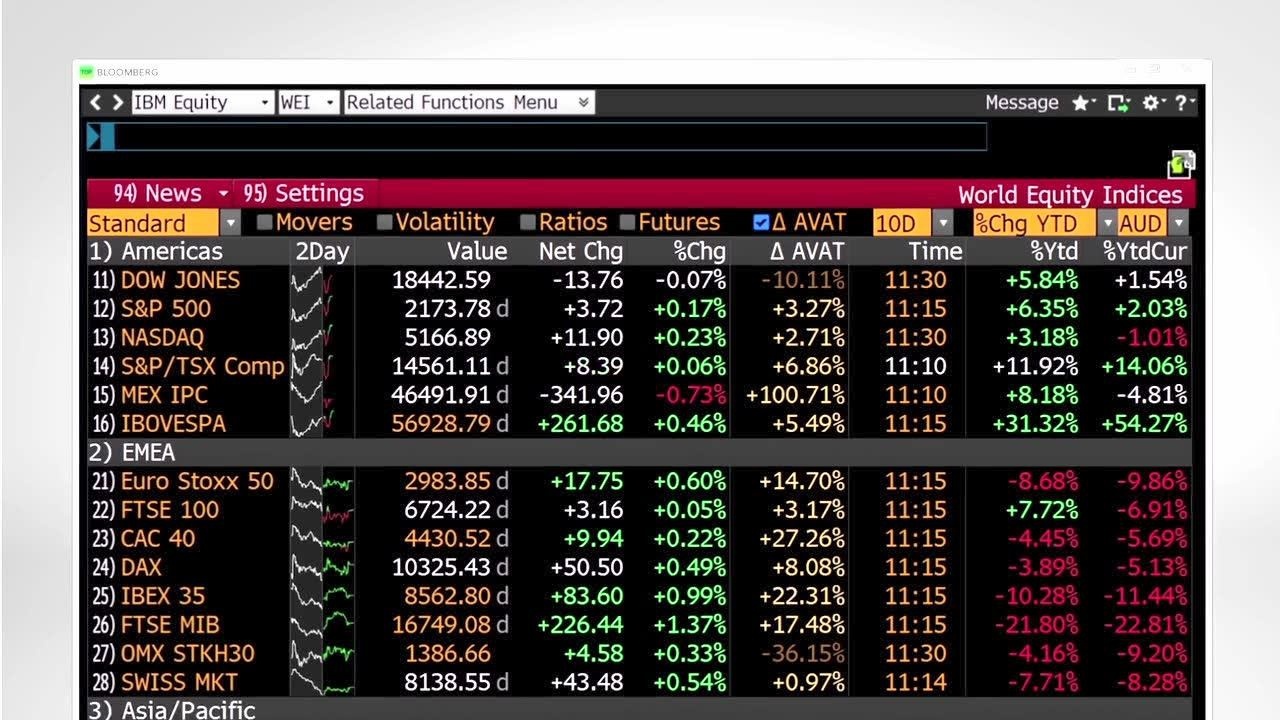Open the SWISS MKT index

pos(179,683)
